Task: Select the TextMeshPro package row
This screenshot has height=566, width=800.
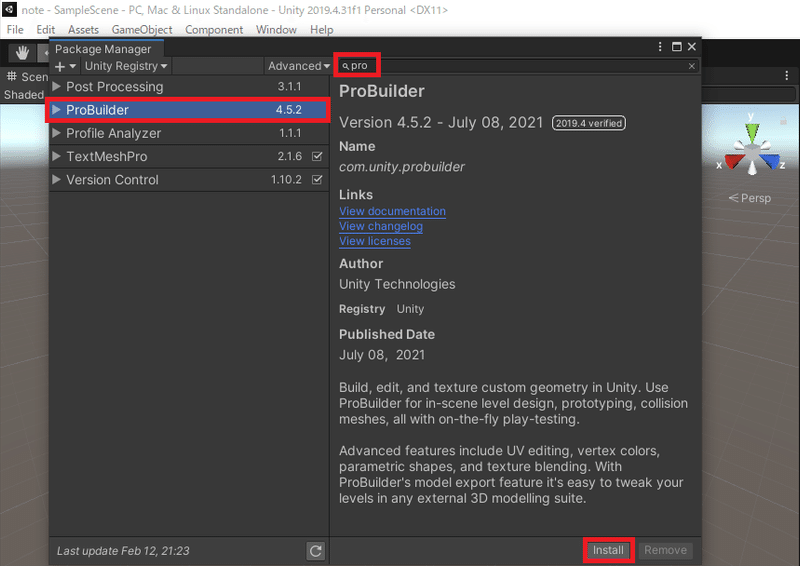Action: [x=189, y=156]
